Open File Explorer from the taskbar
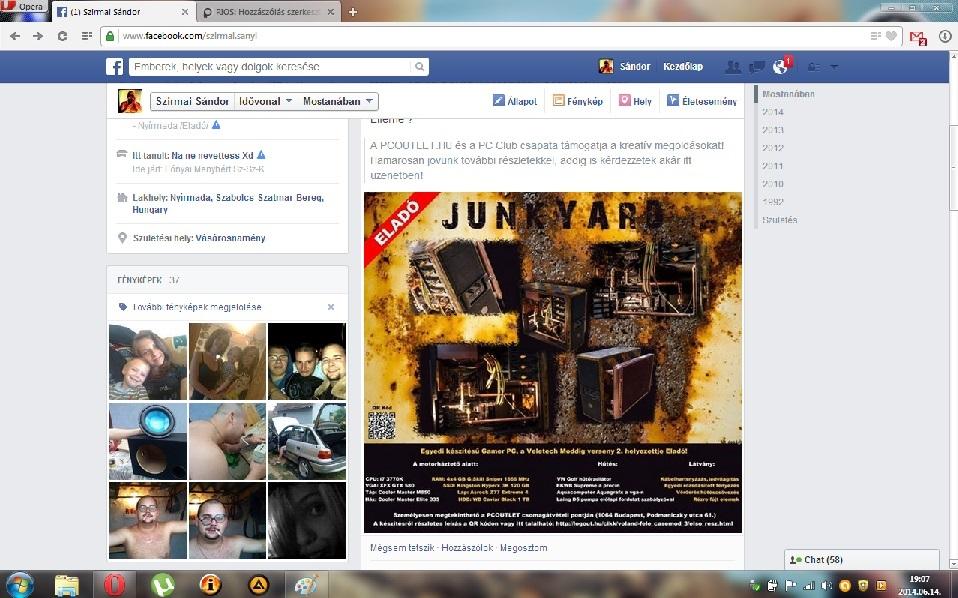 [67, 585]
